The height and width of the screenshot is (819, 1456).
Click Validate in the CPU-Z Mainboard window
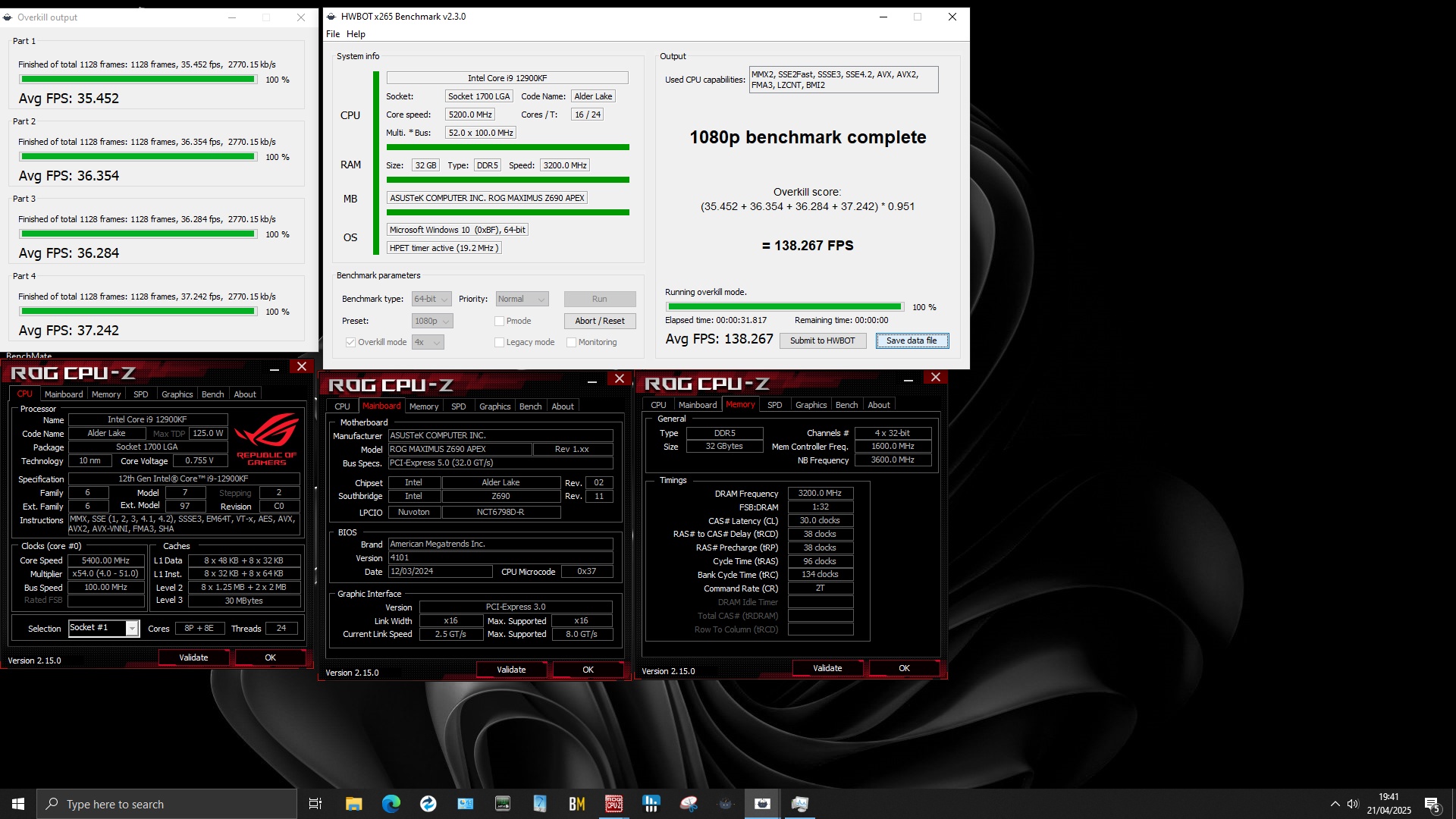(511, 670)
